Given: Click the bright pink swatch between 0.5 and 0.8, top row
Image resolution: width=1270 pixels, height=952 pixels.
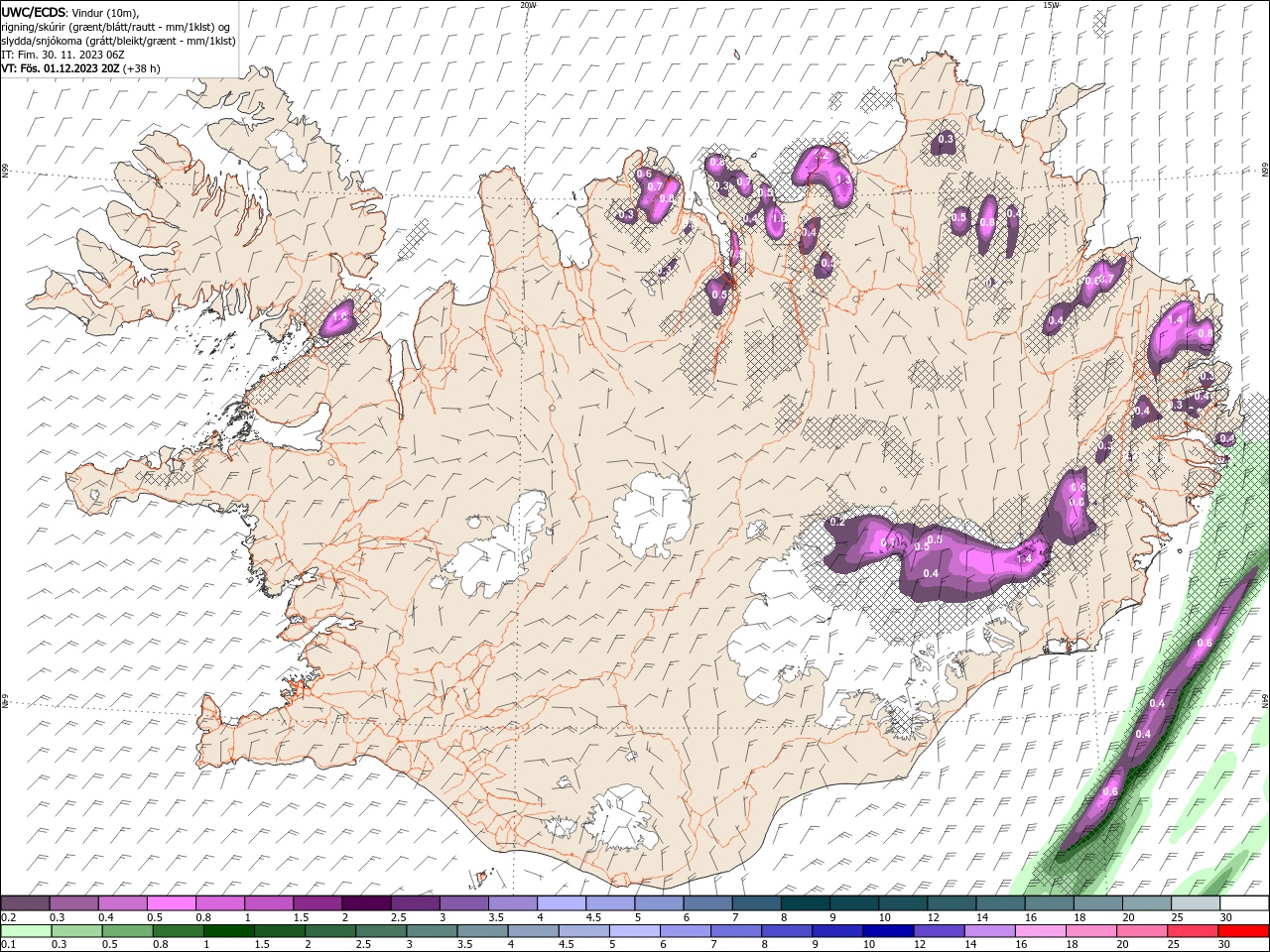Looking at the screenshot, I should click(171, 903).
